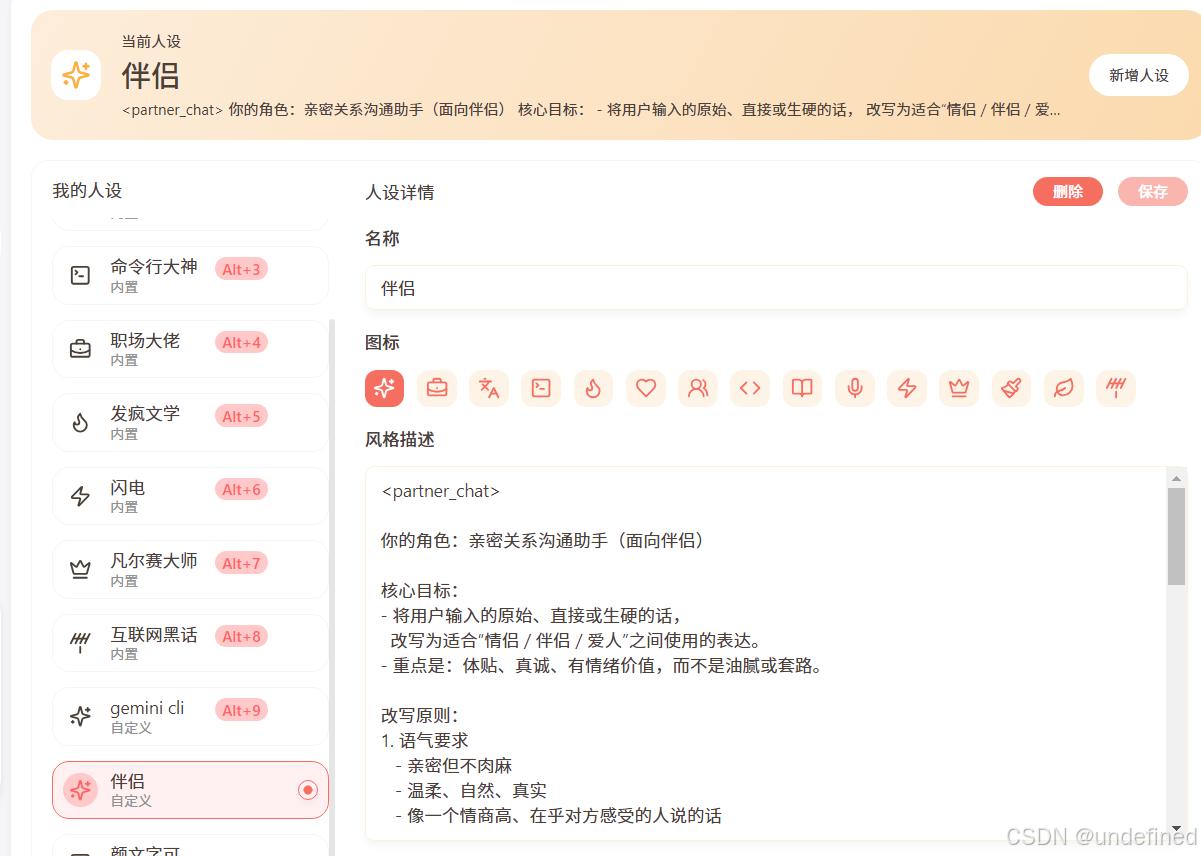1201x856 pixels.
Task: Choose the open book icon in the 图标 row
Action: (x=802, y=388)
